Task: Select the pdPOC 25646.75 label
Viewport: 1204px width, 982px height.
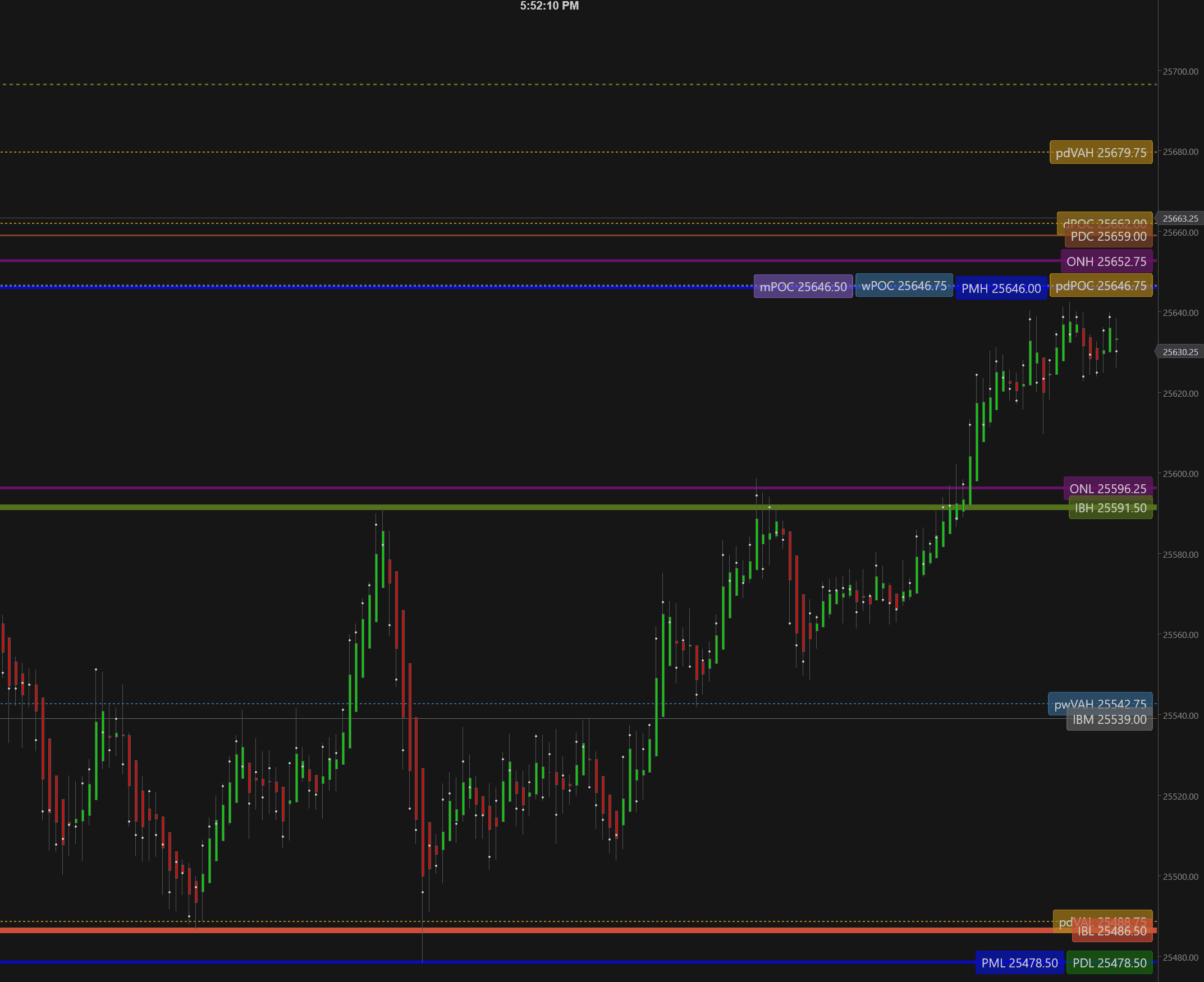Action: click(1101, 286)
